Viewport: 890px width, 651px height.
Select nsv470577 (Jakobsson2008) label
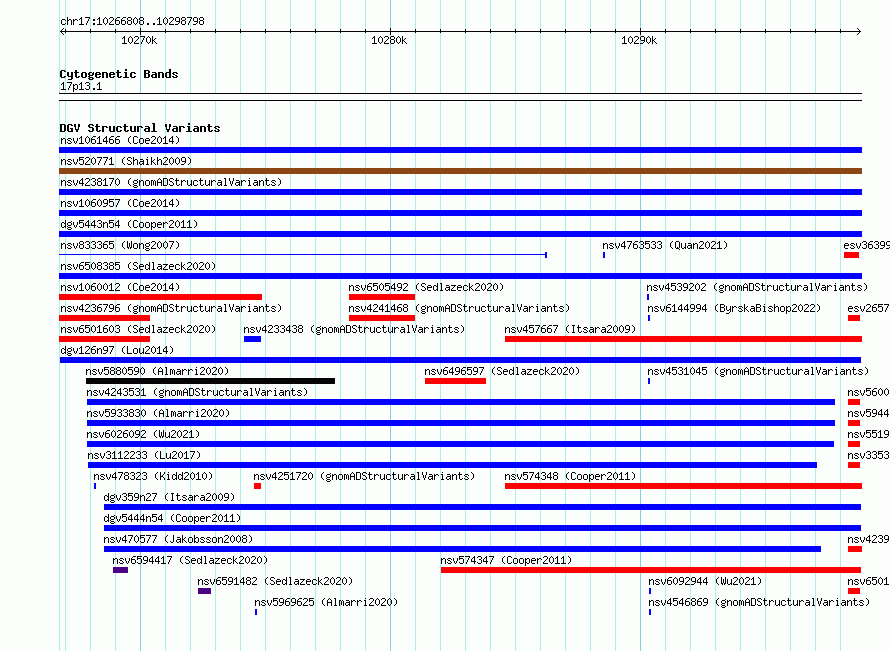178,539
